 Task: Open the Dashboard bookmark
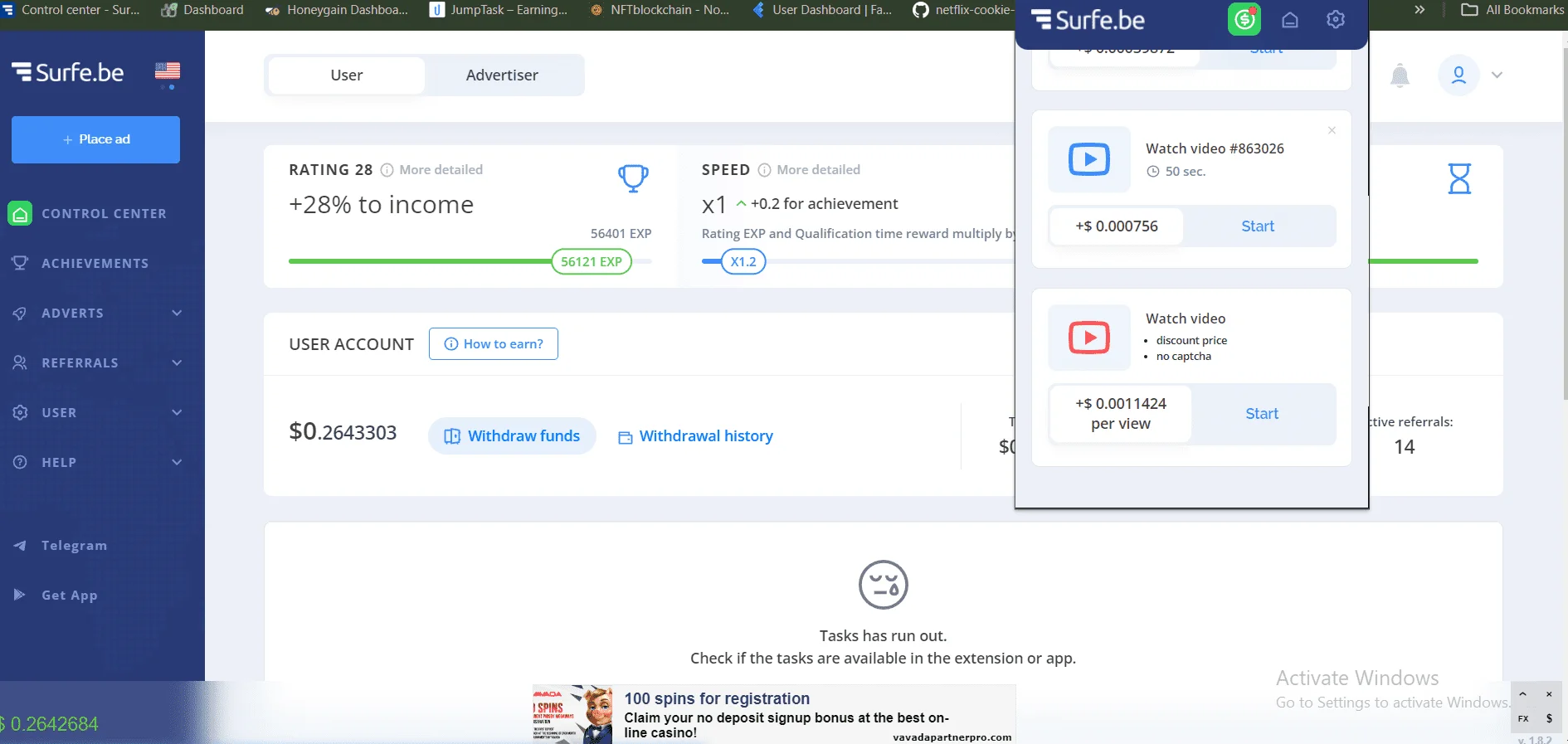[x=202, y=10]
